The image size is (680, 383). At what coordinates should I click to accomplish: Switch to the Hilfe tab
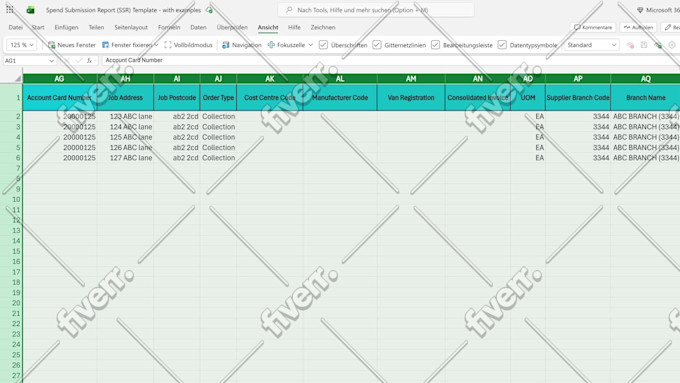pyautogui.click(x=294, y=27)
